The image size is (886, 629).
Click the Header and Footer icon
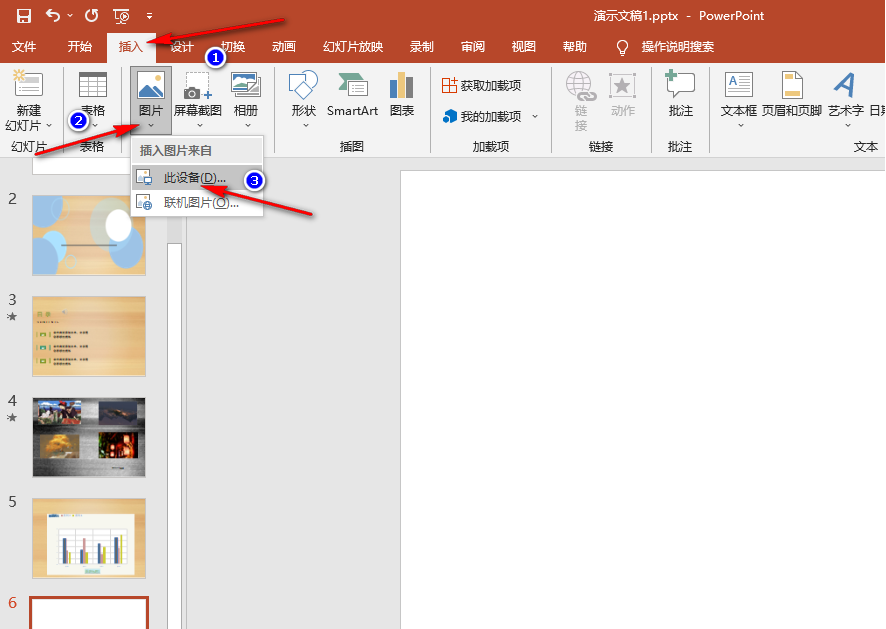[791, 95]
